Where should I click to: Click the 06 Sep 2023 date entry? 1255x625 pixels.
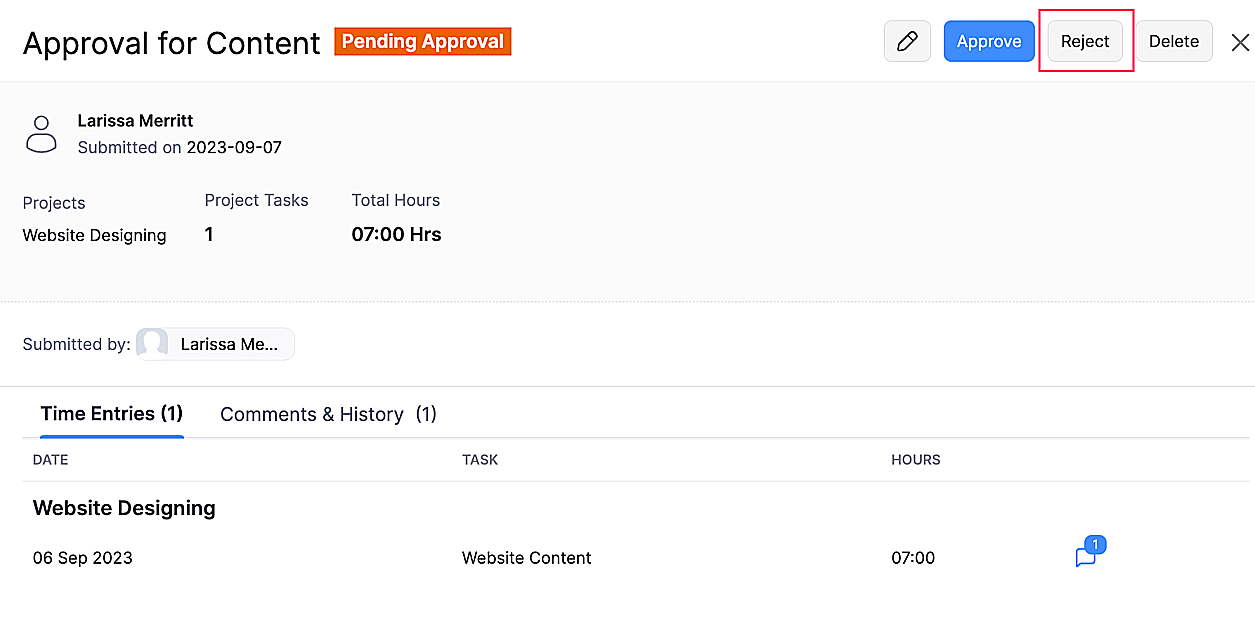(83, 558)
